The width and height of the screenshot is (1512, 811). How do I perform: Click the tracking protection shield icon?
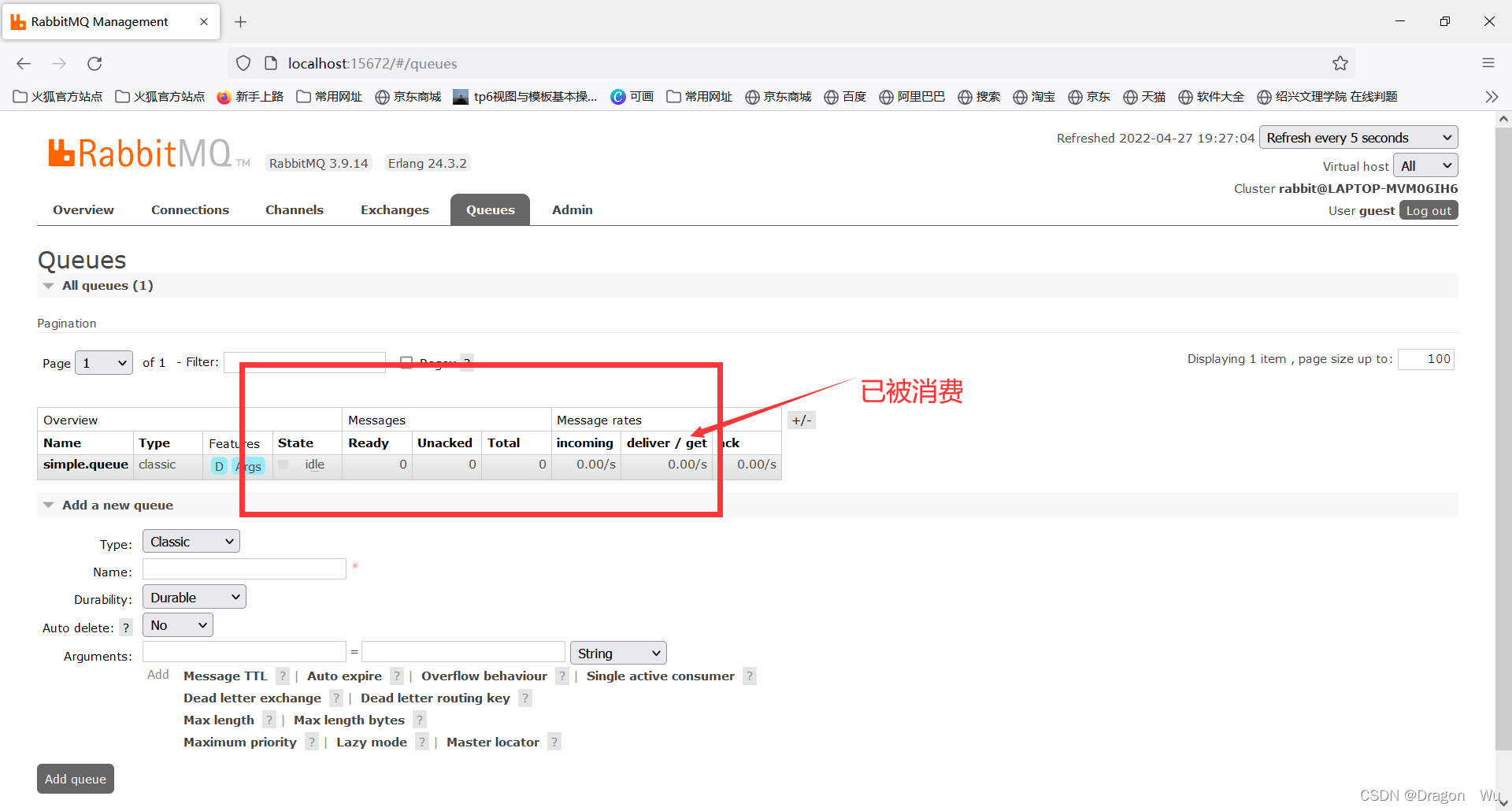coord(243,63)
